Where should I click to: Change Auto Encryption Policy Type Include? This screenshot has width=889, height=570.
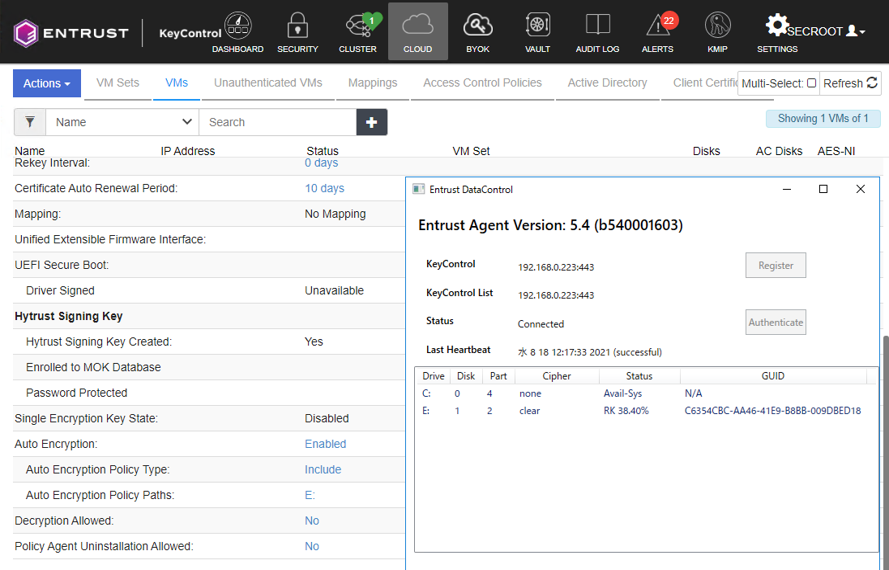click(x=323, y=470)
